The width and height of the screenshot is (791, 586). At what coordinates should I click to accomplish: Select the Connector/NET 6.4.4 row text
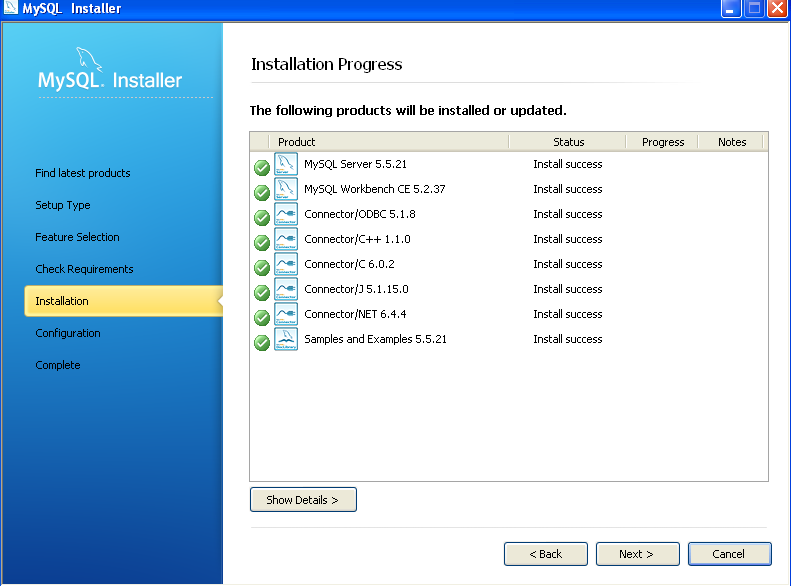[355, 314]
